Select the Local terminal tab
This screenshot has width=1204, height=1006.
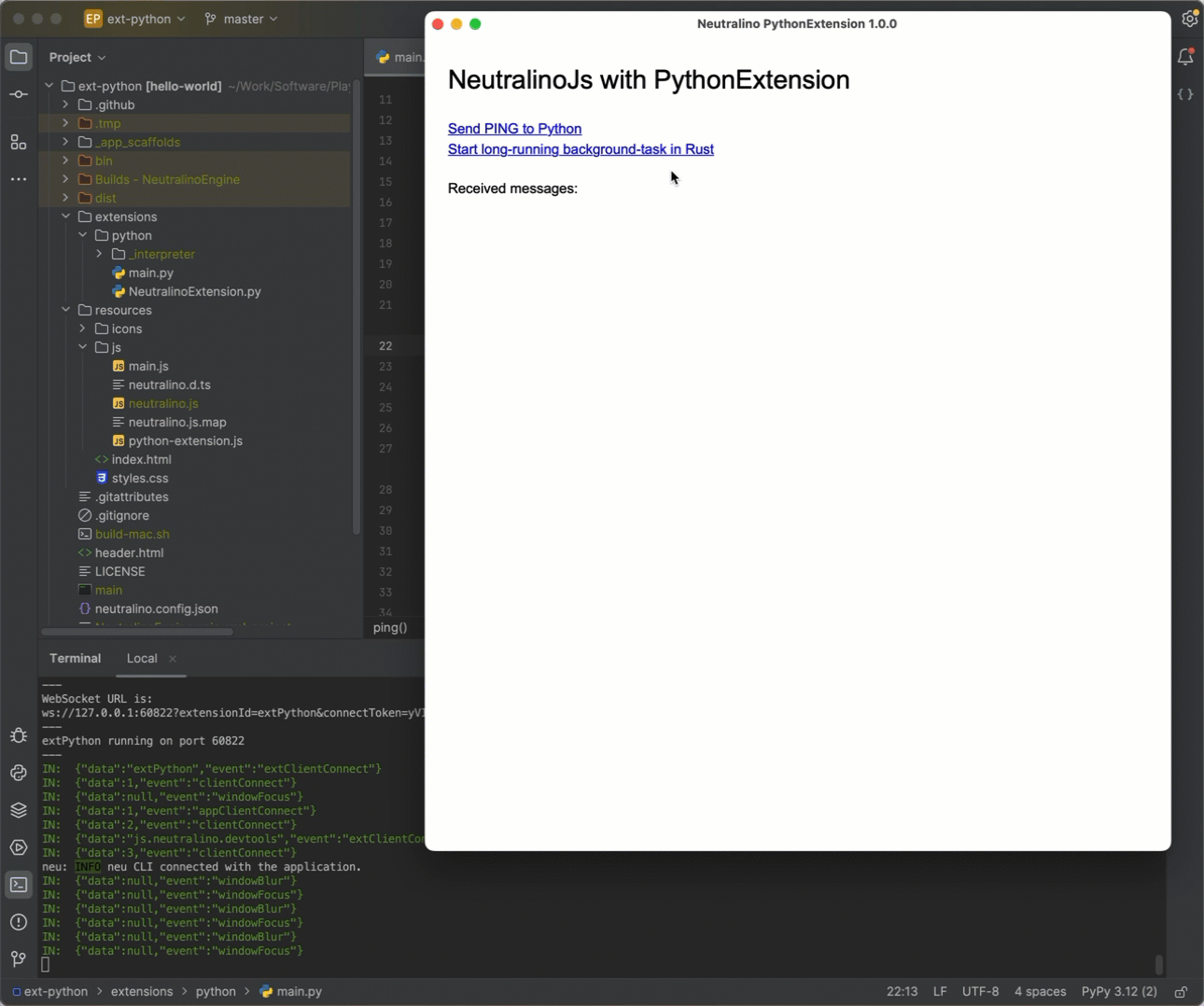[142, 658]
